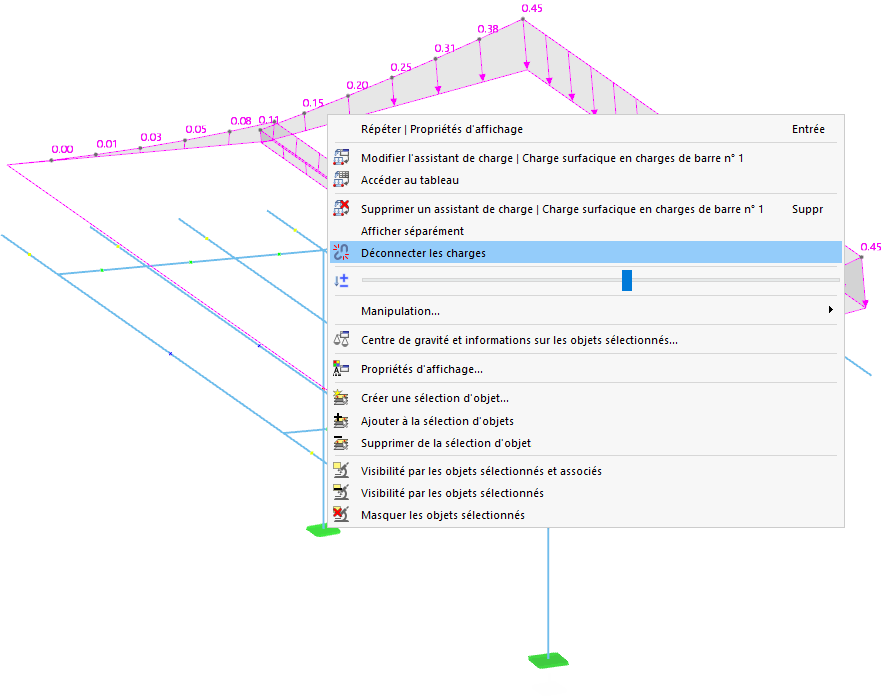Open Propriétés d'affichage... dialog entry

(x=586, y=369)
